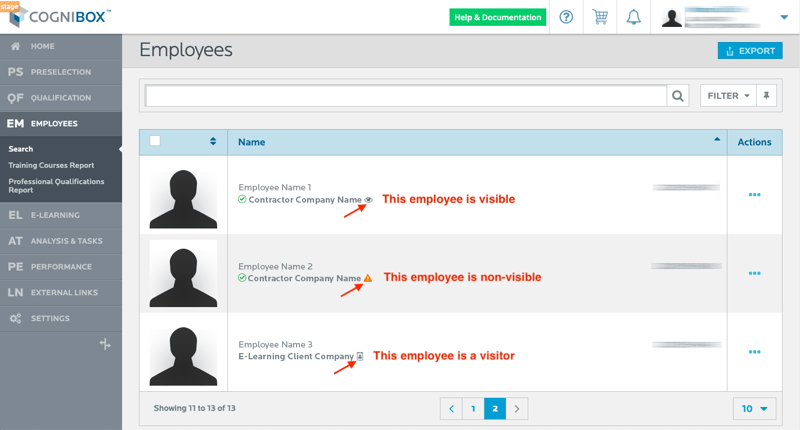Click the Settings gears icon
This screenshot has width=800, height=430.
(15, 318)
